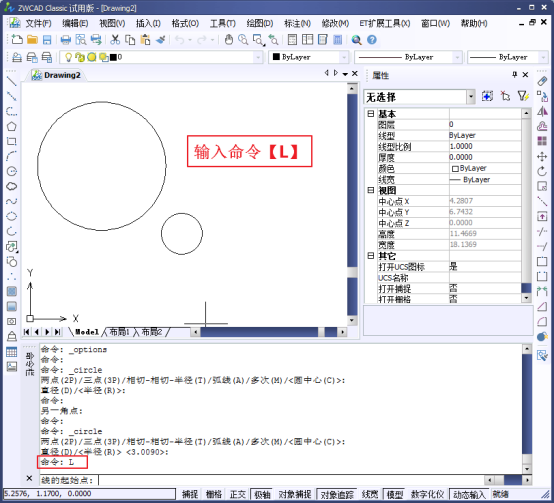
Task: Open the 绘图(D) menu
Action: coord(260,23)
